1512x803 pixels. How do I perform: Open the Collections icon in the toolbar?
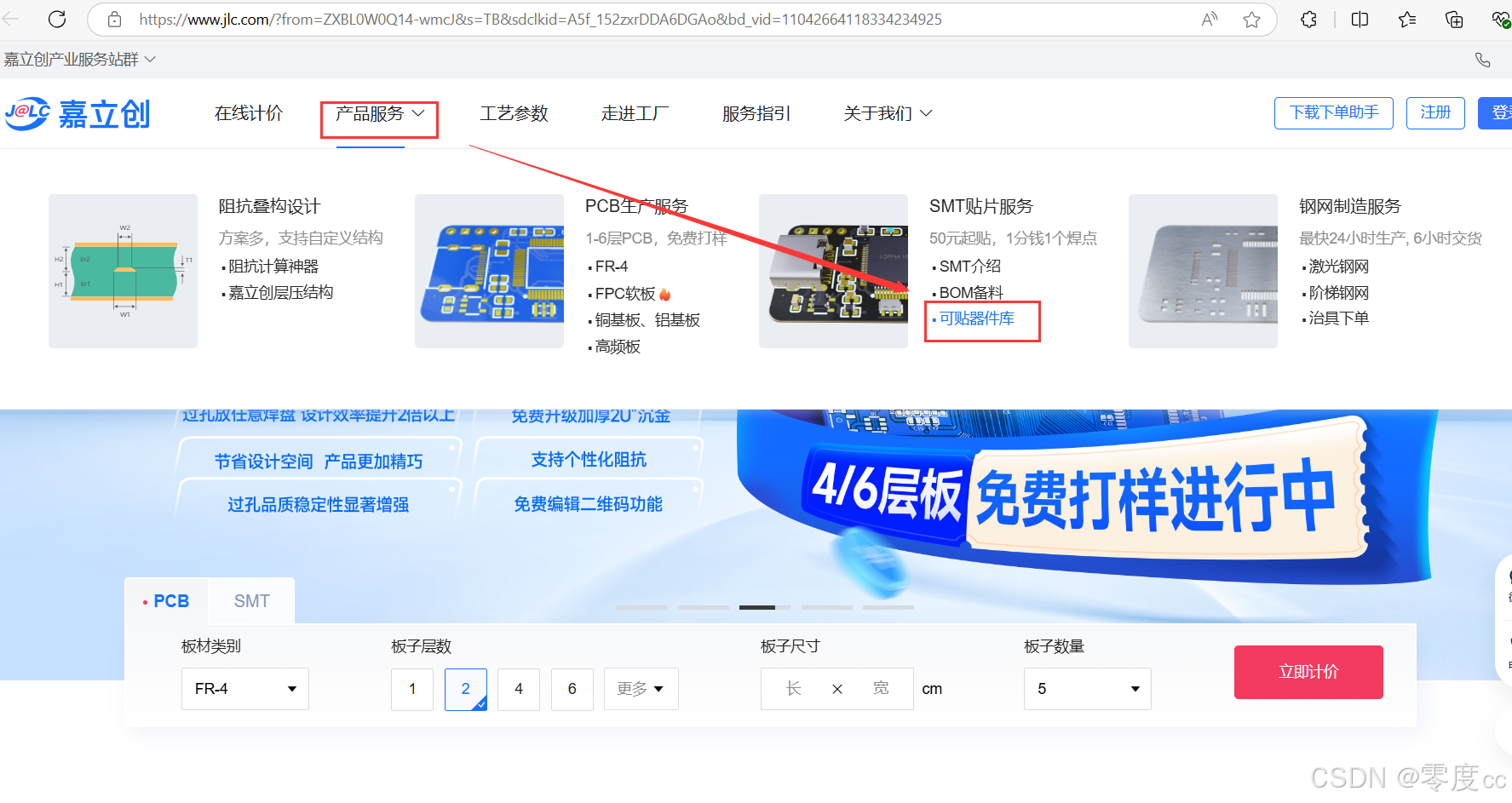pos(1454,19)
